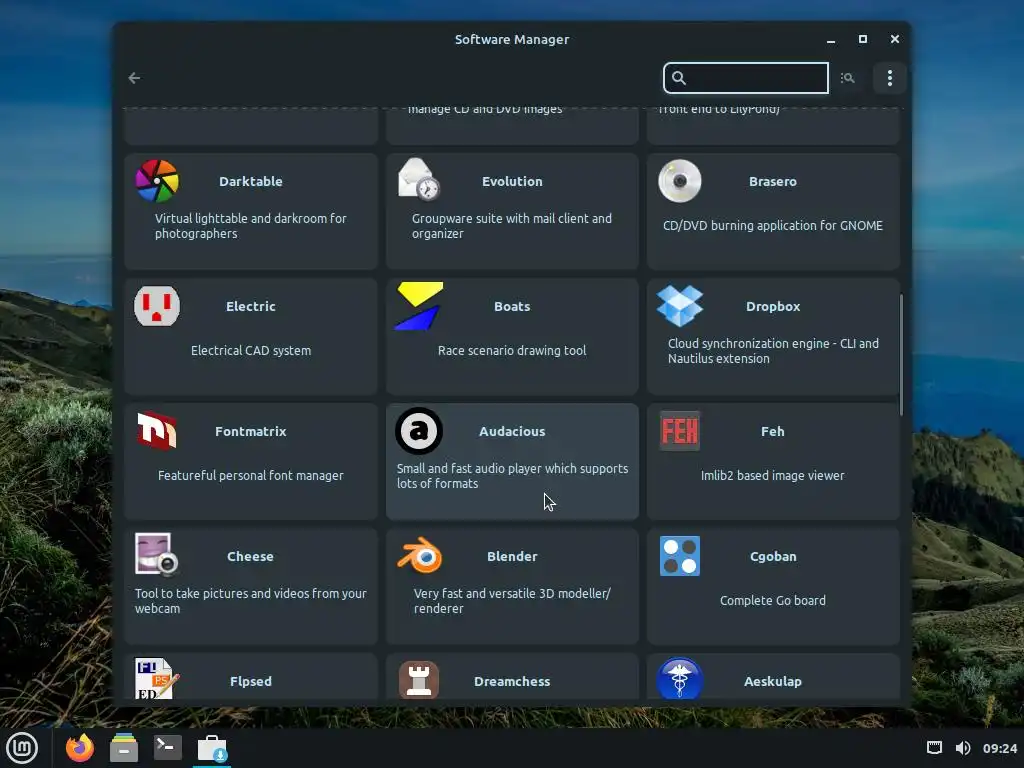Go back using the back arrow
Viewport: 1024px width, 768px height.
click(x=135, y=78)
